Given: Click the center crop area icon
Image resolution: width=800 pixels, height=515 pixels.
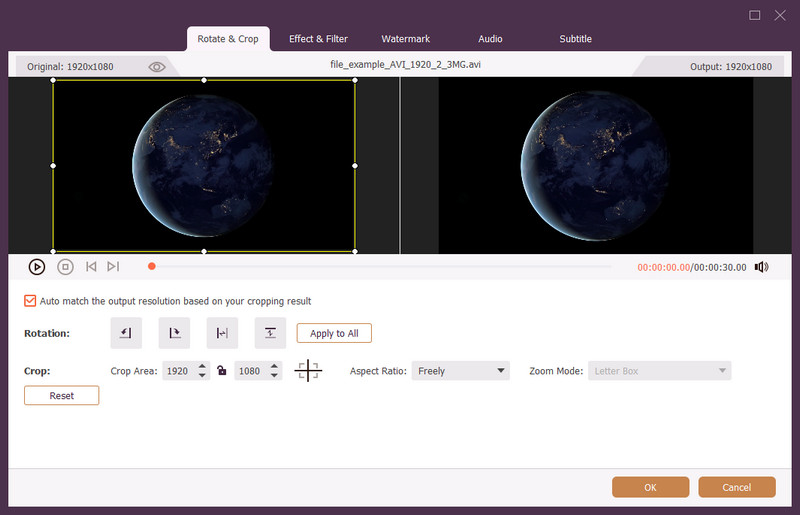Looking at the screenshot, I should [308, 371].
